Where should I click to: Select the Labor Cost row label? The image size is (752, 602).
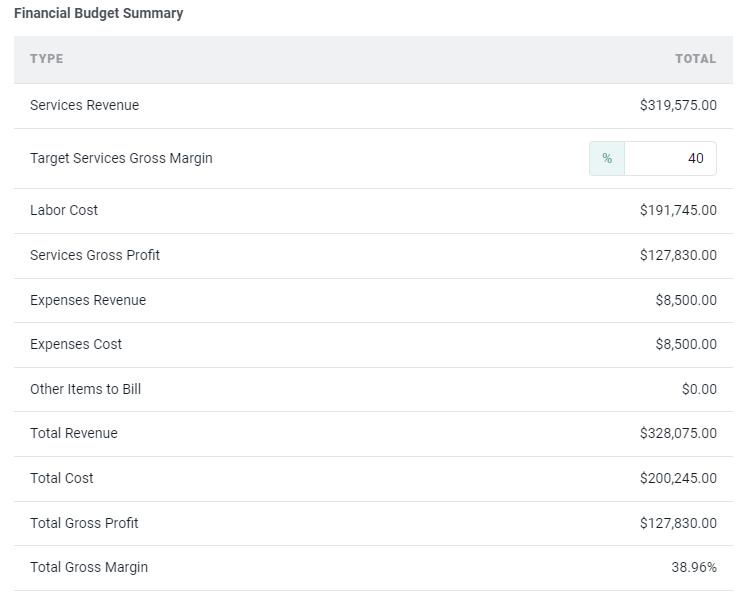pos(64,210)
